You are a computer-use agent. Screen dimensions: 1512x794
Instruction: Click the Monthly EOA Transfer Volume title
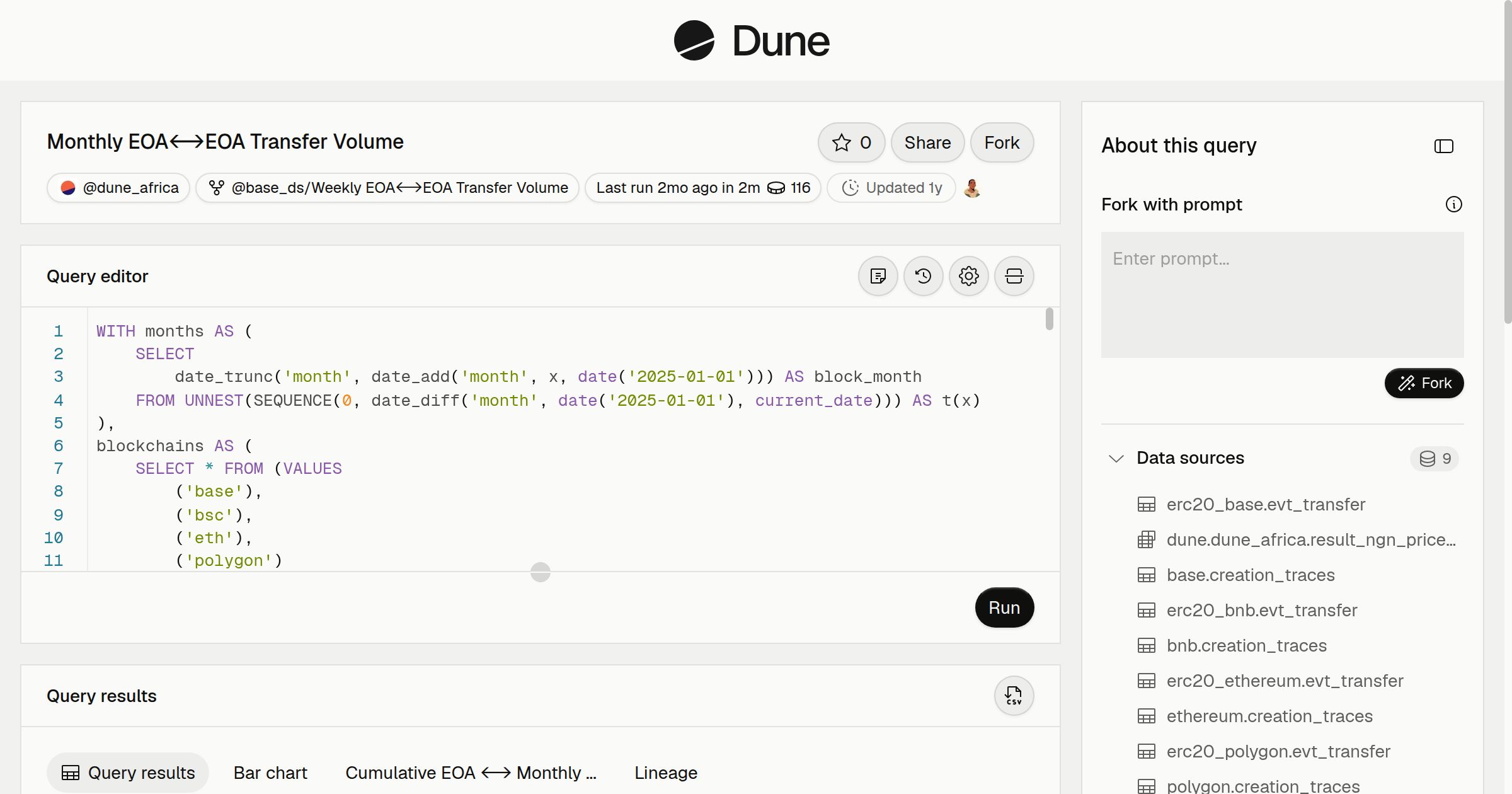225,142
